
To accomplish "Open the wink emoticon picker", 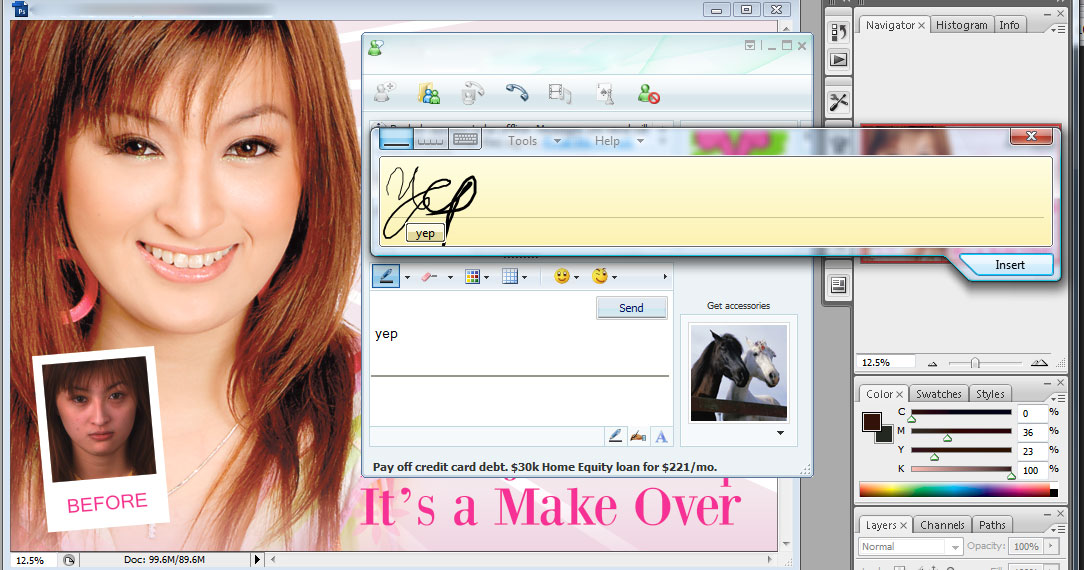I will pos(599,276).
